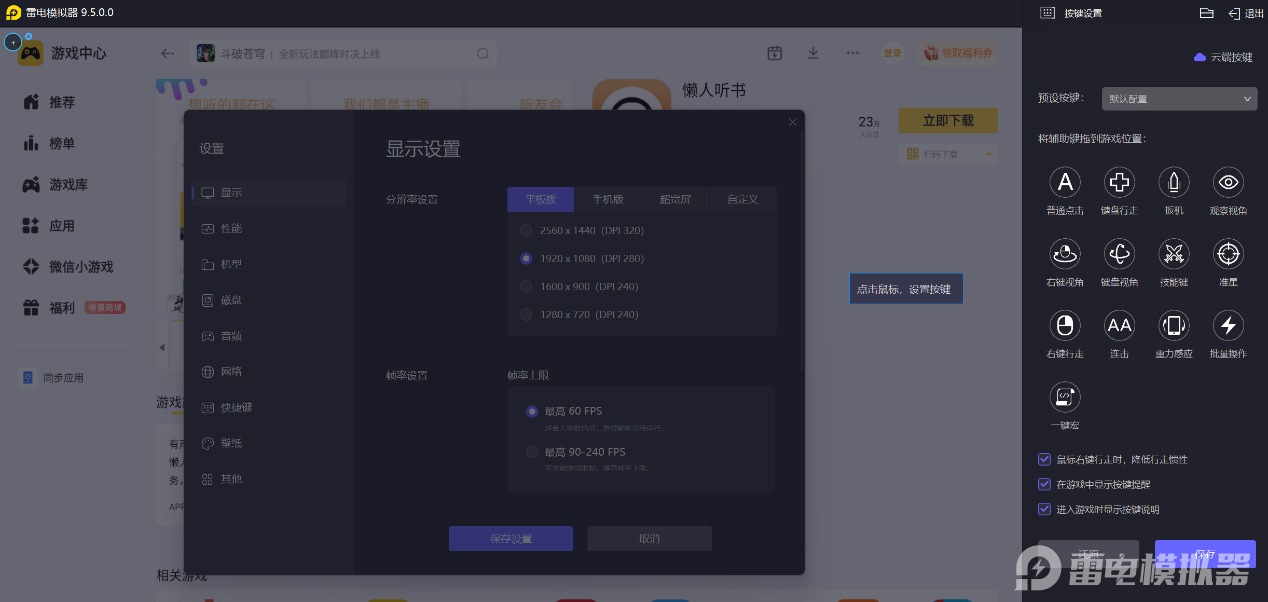Click the search magnifier icon
This screenshot has width=1268, height=602.
click(483, 53)
